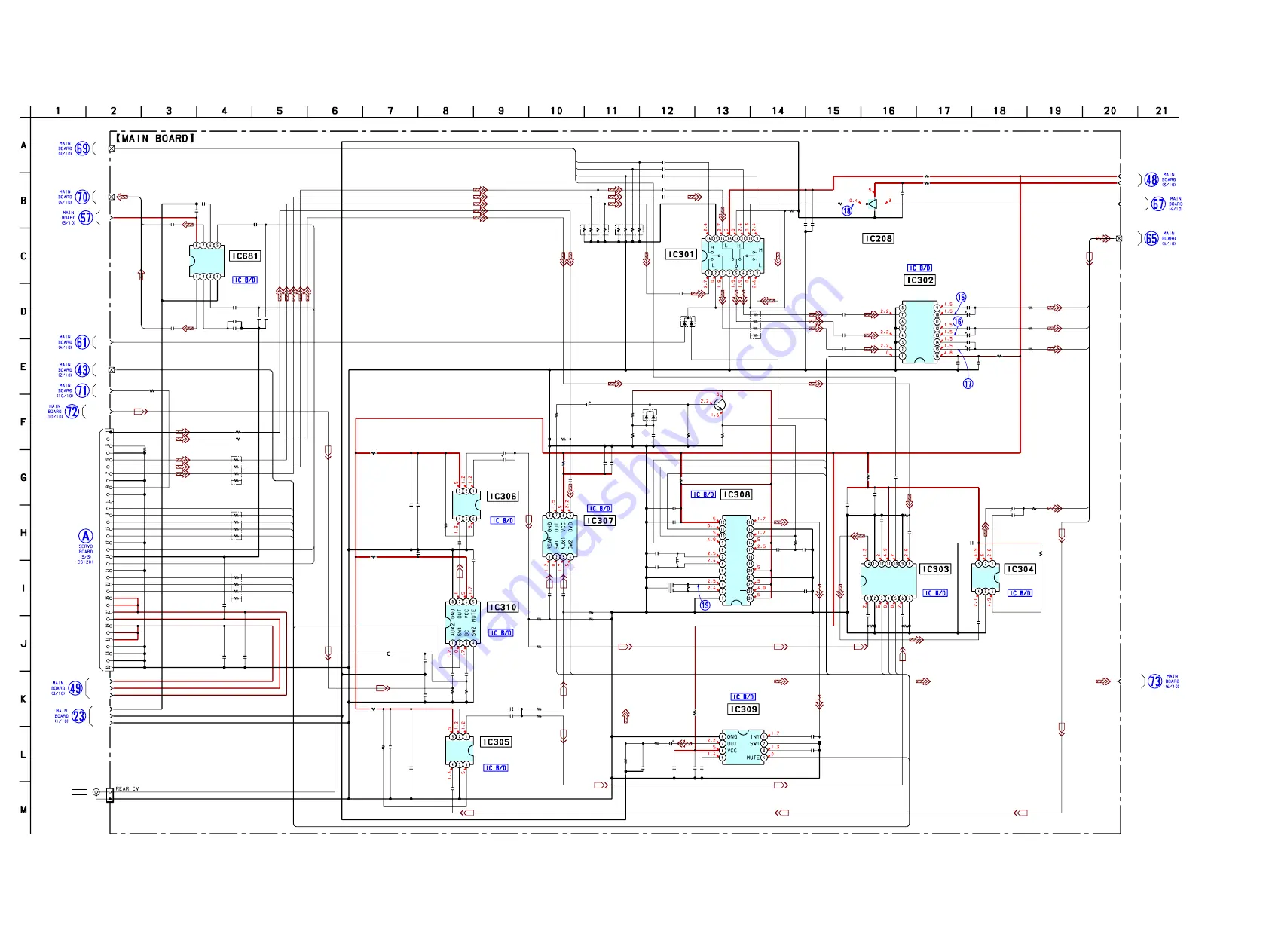Screen dimensions: 1266x952
Task: Open the IC B/D link under IC304
Action: [x=1020, y=594]
